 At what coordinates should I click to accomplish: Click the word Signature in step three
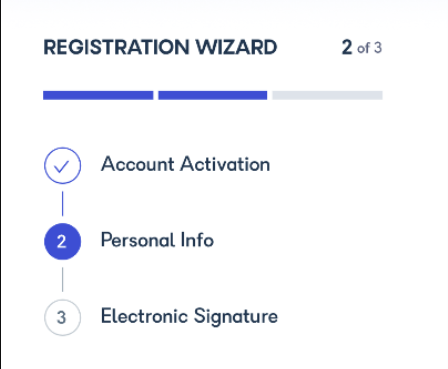click(x=236, y=317)
